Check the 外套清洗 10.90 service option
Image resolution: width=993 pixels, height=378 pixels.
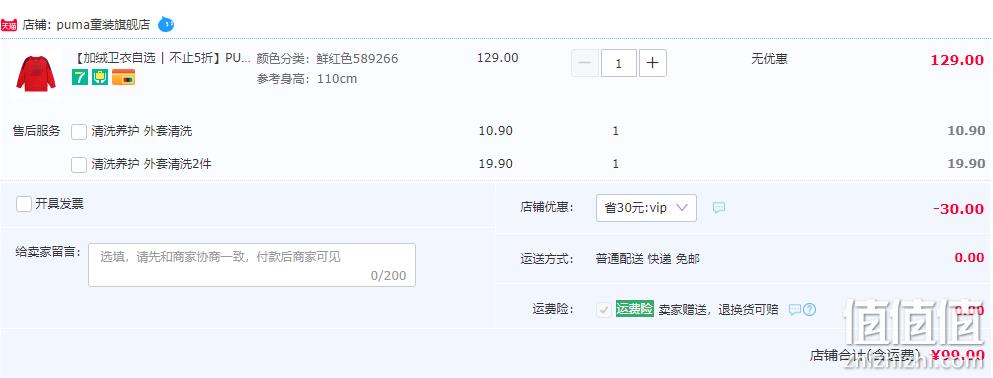(79, 132)
